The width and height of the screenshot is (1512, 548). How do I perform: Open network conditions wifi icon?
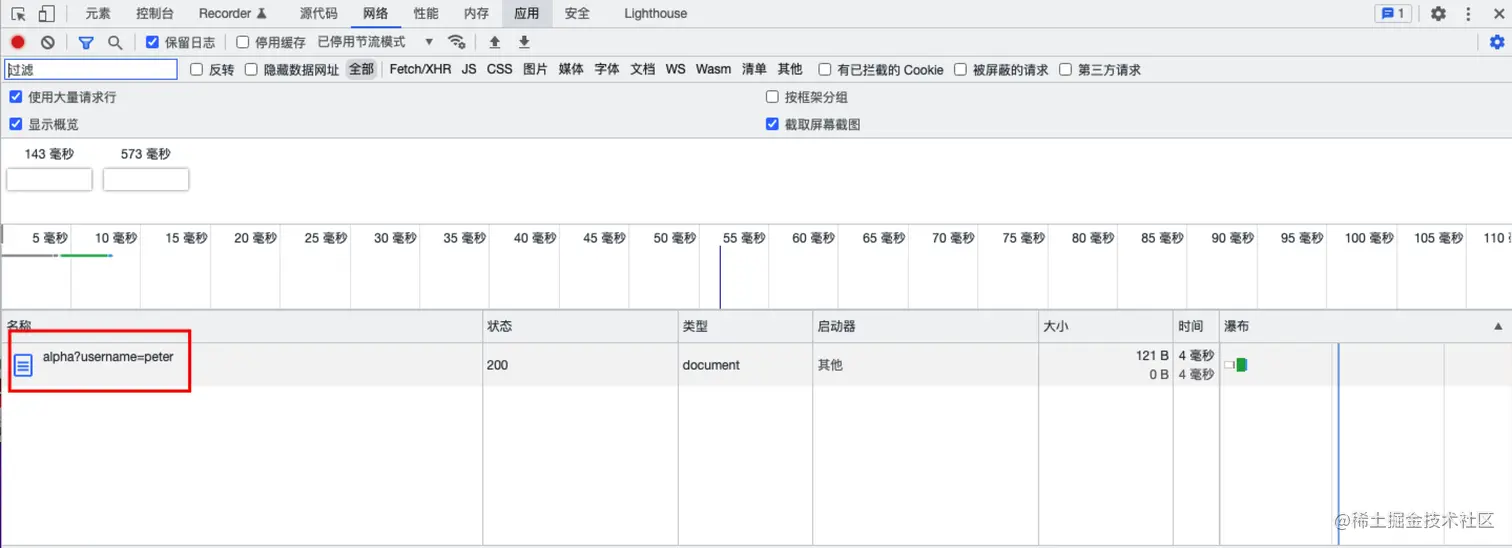457,42
